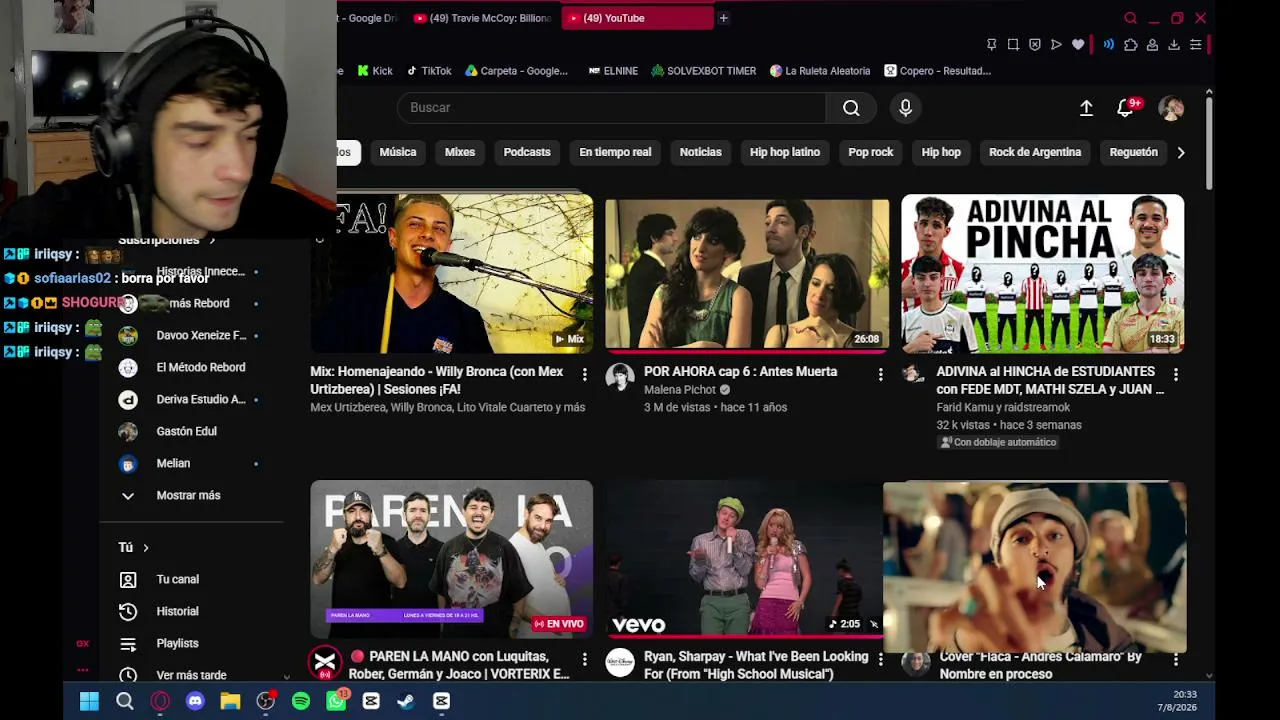Filter by Mixes chip
The height and width of the screenshot is (720, 1280).
[x=460, y=152]
